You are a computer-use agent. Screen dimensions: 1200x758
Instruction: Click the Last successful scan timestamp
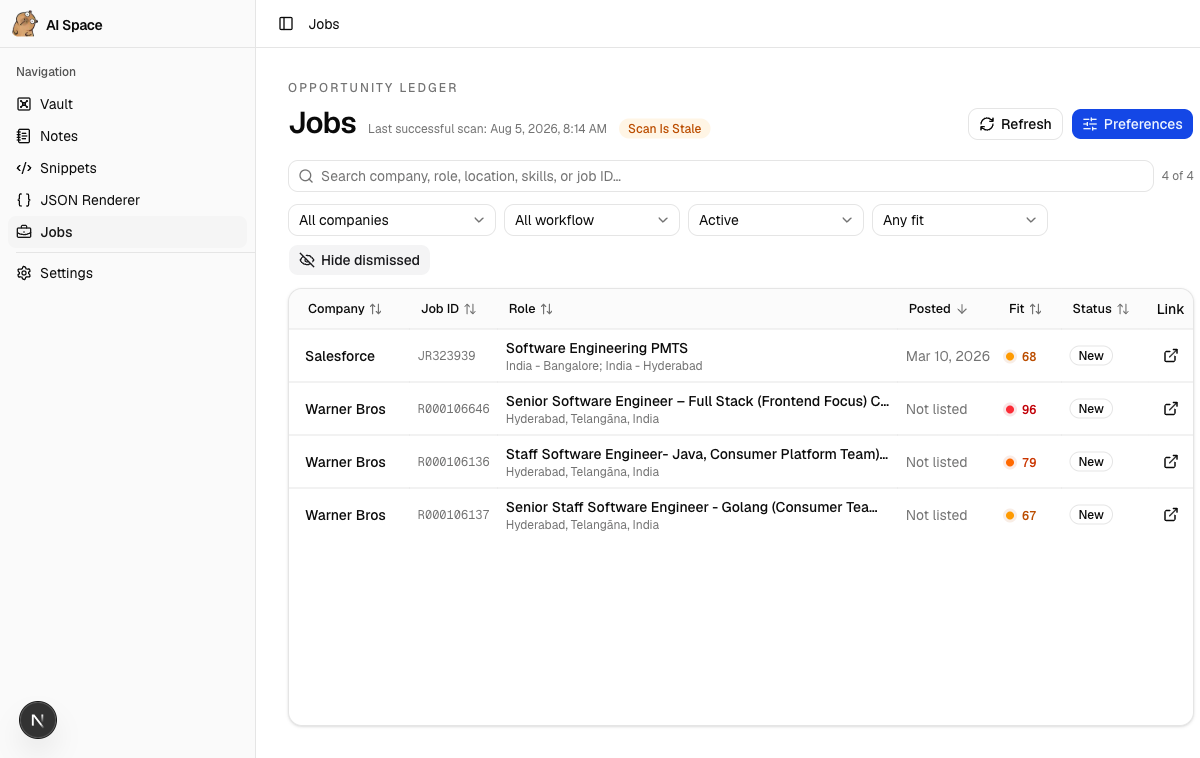[487, 129]
